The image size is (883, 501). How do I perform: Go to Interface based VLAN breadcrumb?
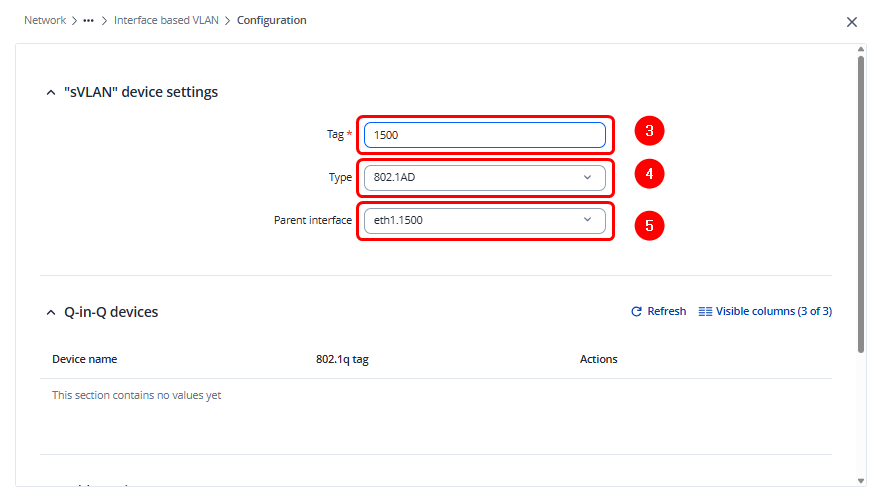click(166, 21)
